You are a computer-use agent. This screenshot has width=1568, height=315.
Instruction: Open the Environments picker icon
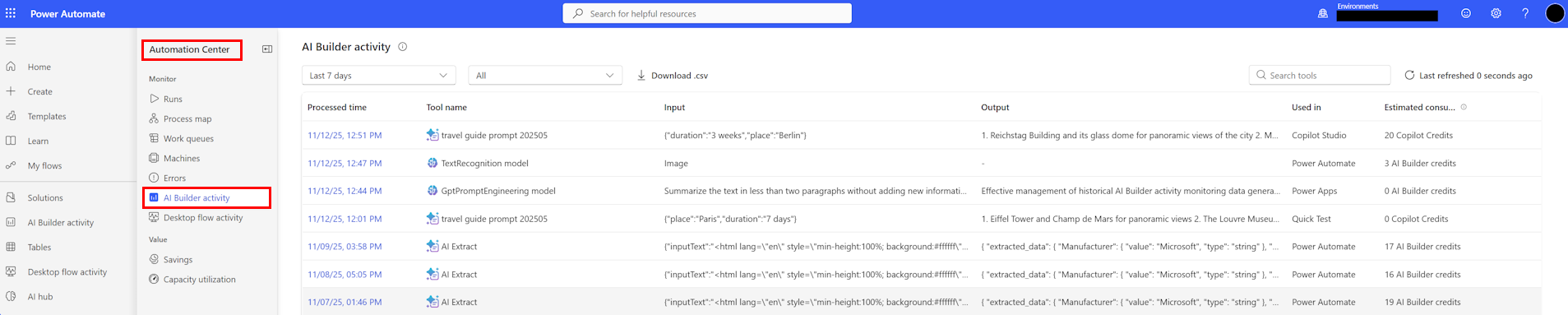coord(1323,13)
